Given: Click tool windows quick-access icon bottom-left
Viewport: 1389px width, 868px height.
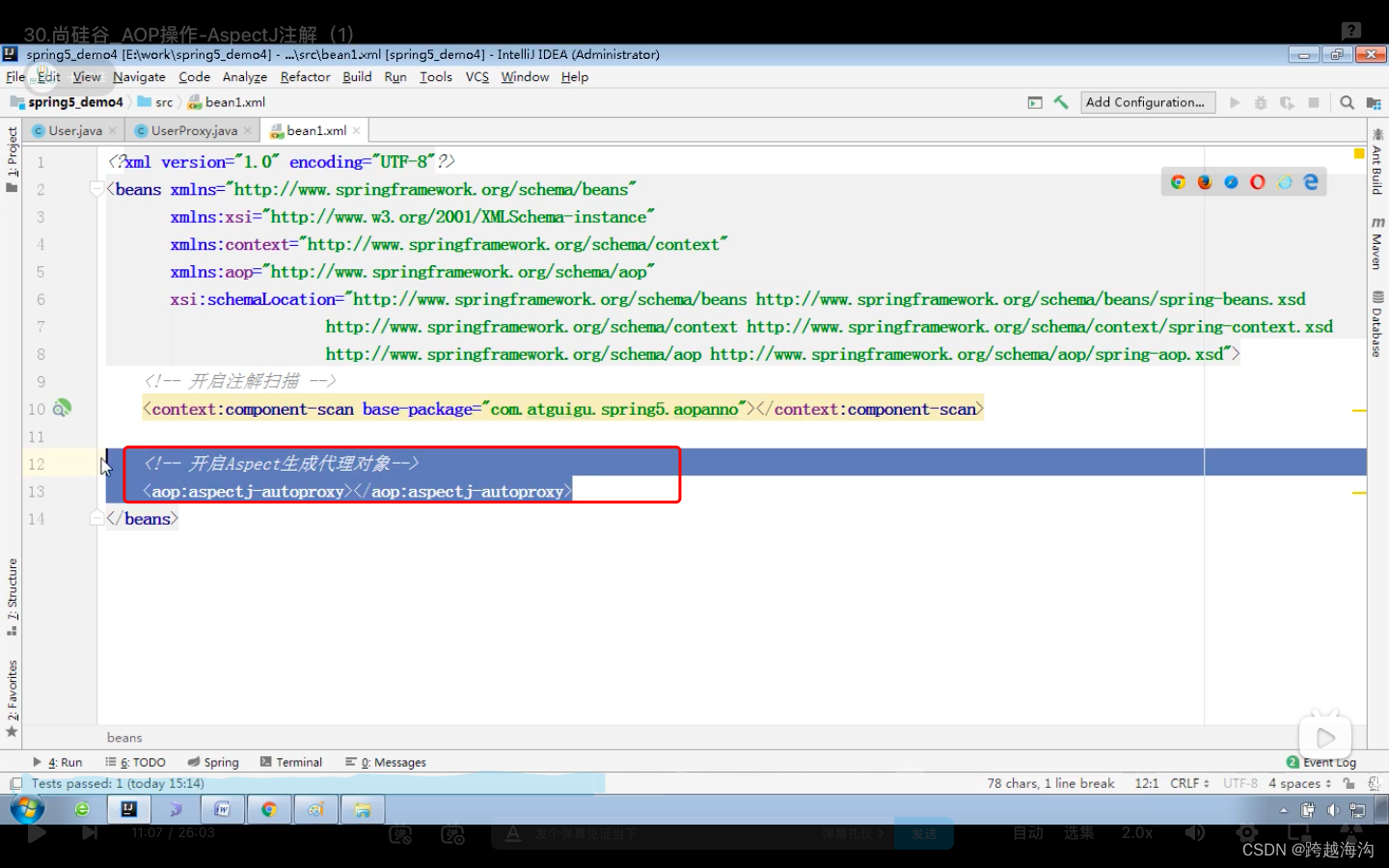Looking at the screenshot, I should coord(15,784).
